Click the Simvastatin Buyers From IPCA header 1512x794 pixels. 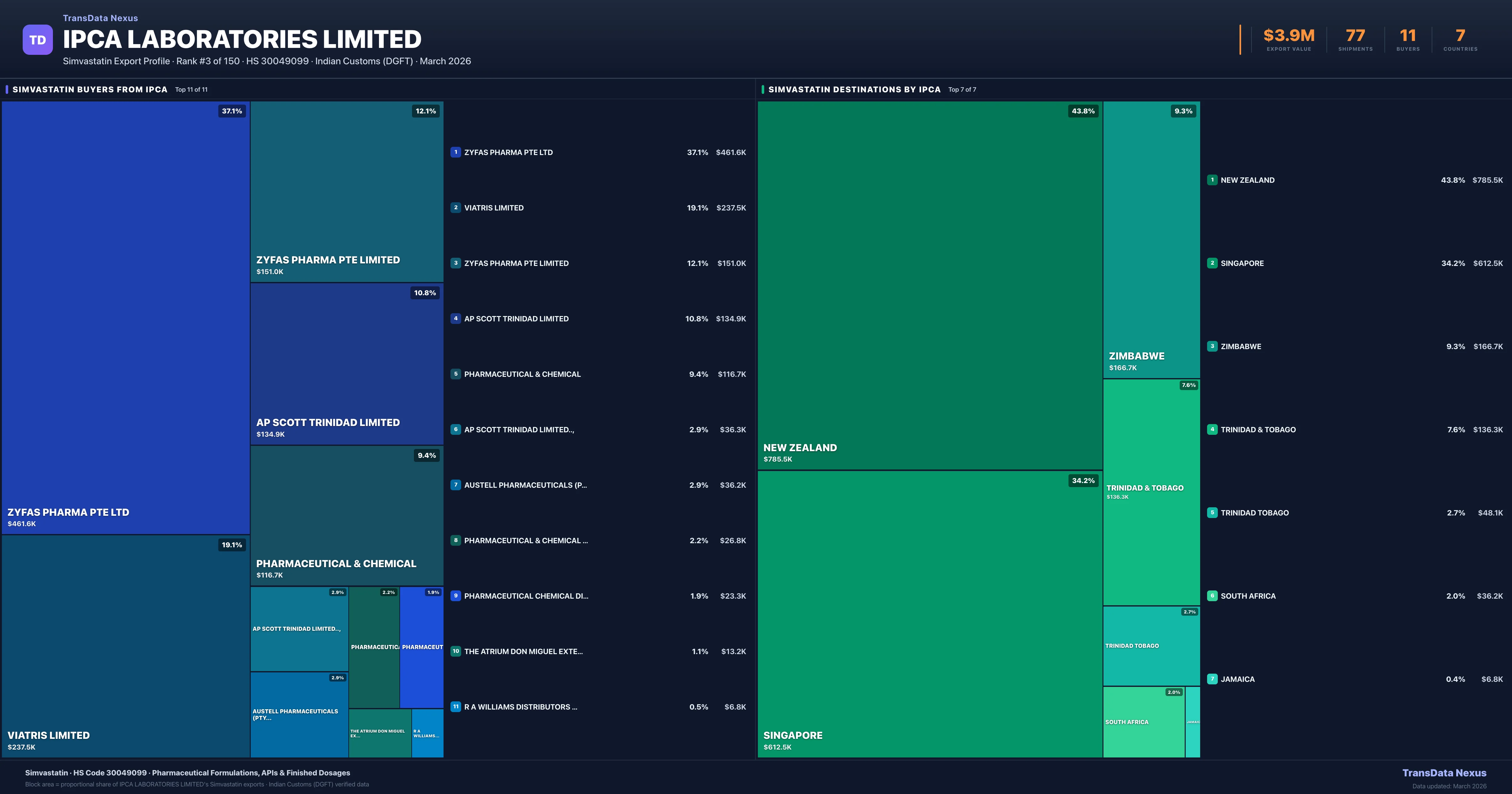(x=90, y=90)
